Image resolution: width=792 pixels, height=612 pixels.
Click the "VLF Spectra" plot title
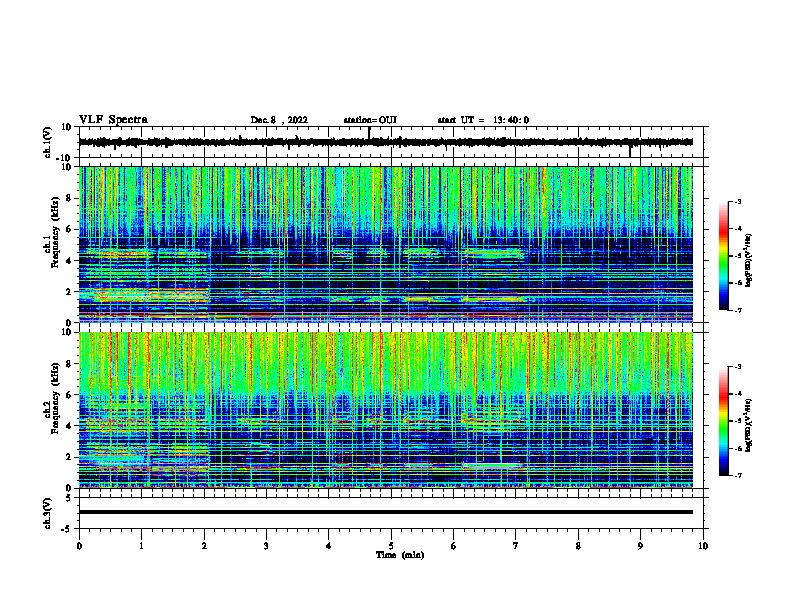(113, 120)
